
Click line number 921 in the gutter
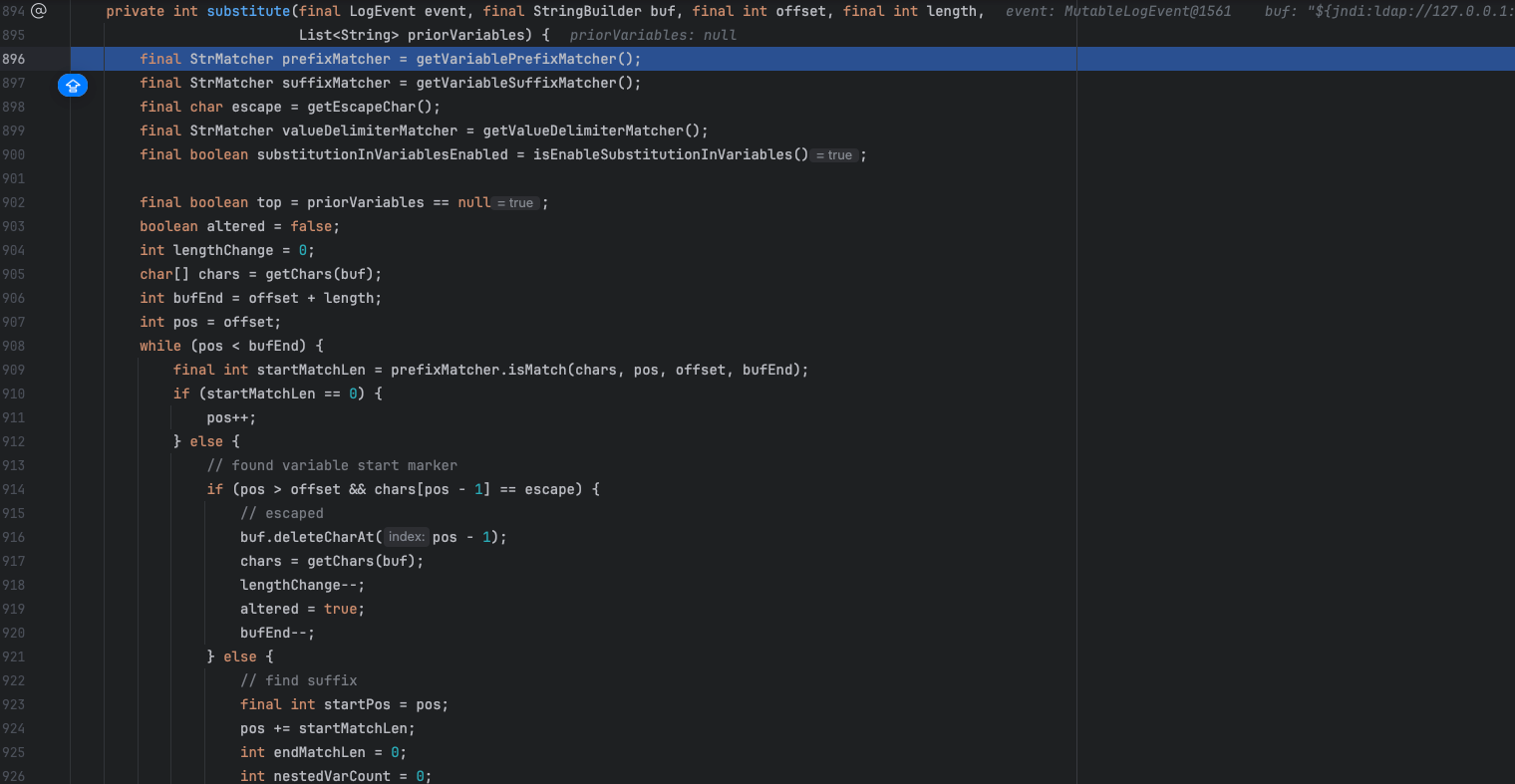pos(14,656)
